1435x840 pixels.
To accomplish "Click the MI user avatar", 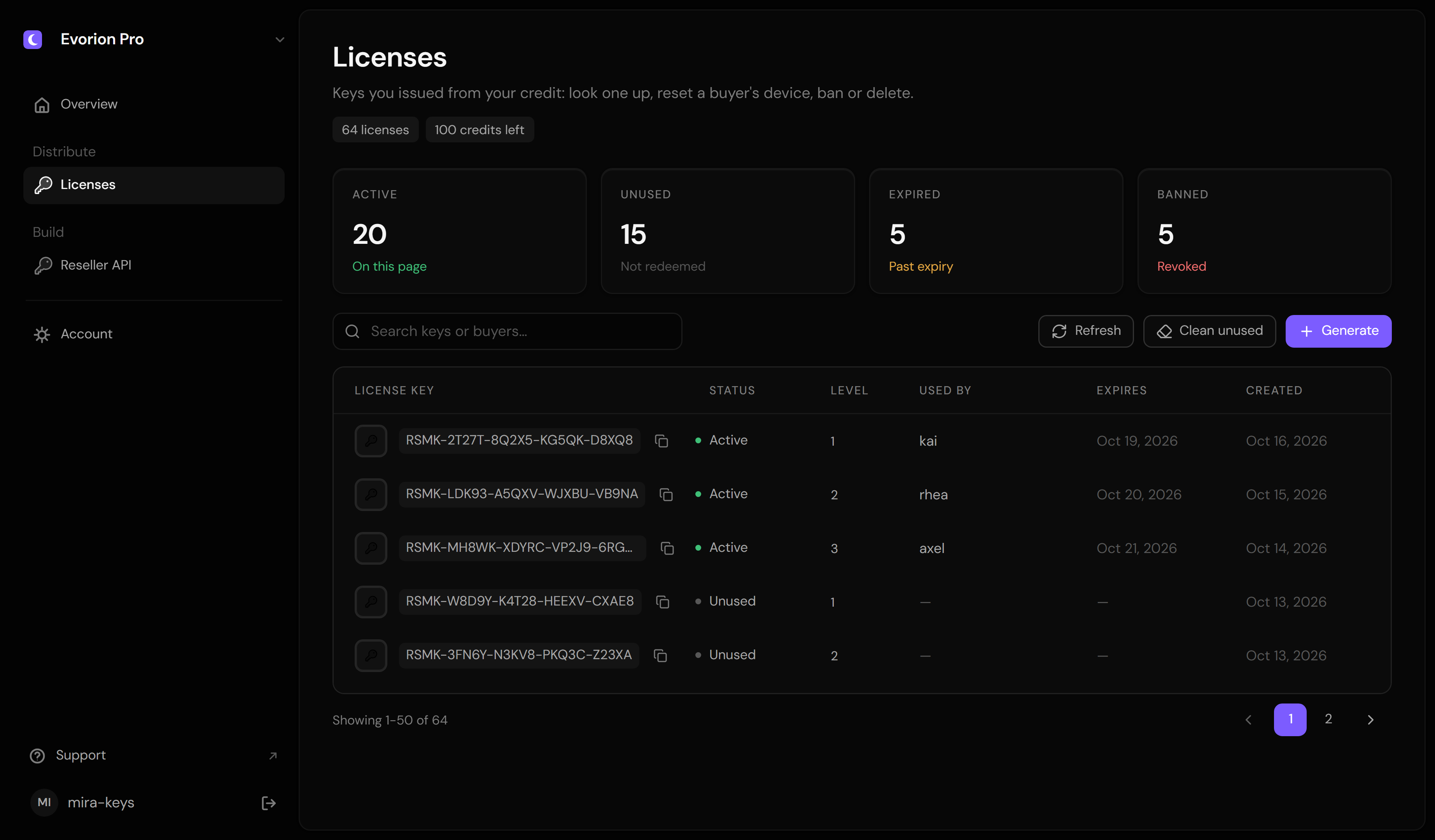I will [44, 802].
